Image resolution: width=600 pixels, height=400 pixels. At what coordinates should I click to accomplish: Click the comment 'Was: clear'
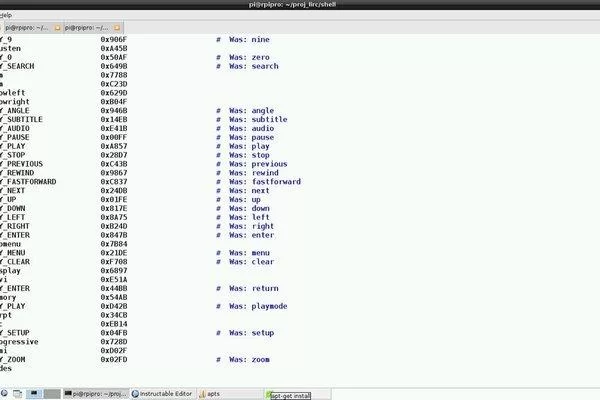coord(251,262)
